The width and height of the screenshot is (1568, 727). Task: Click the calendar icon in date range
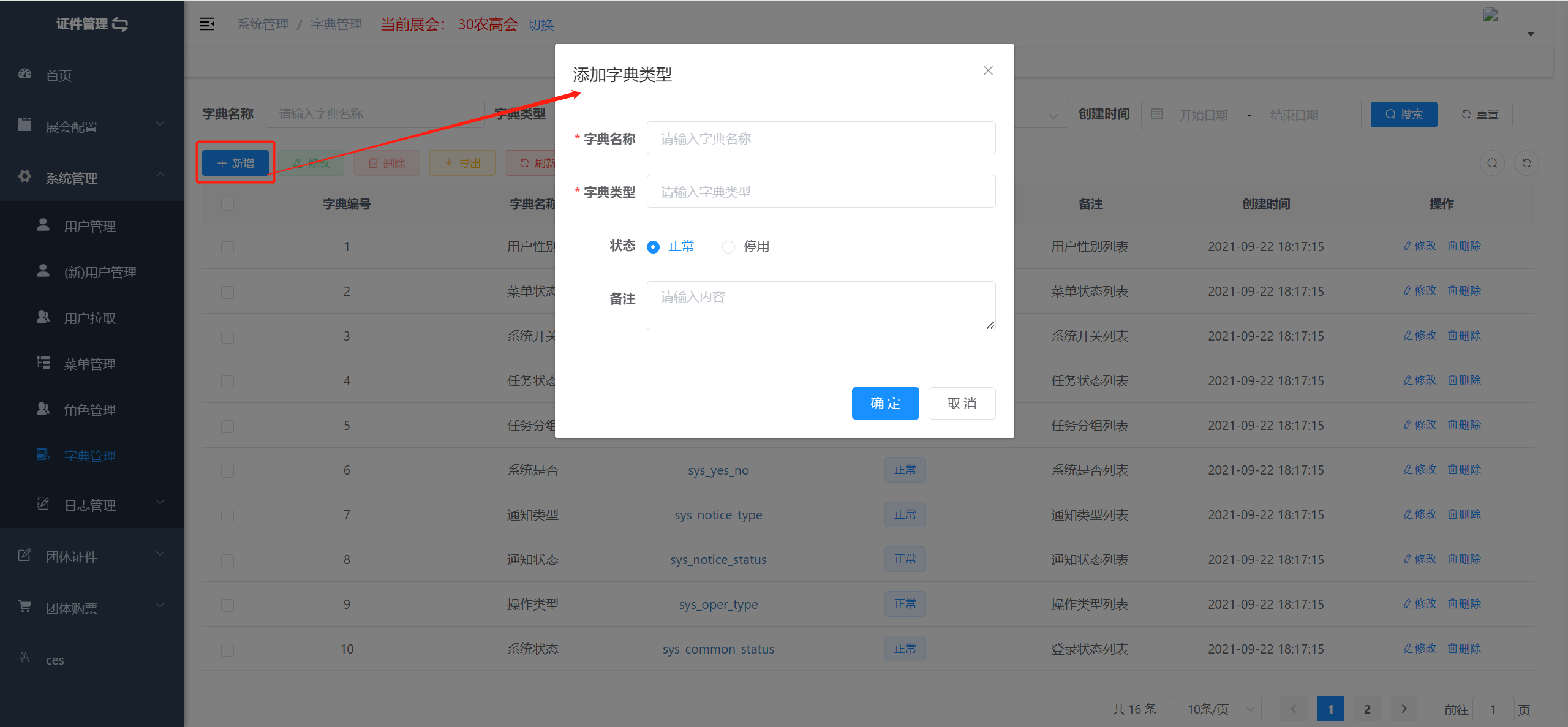(1157, 114)
